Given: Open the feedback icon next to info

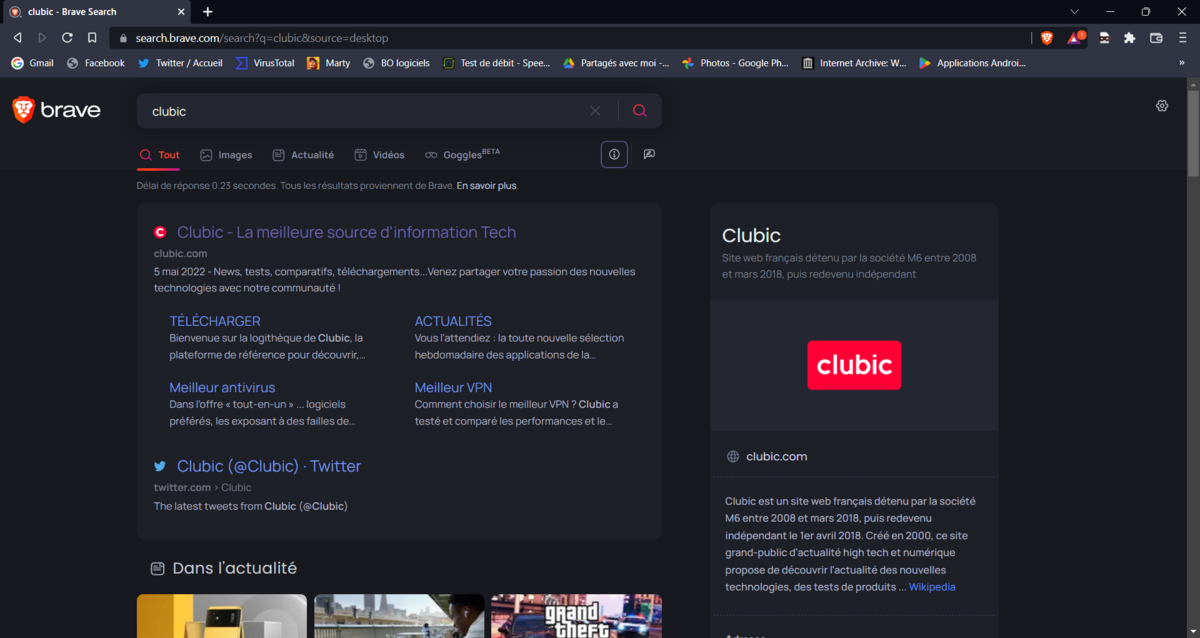Looking at the screenshot, I should pyautogui.click(x=649, y=155).
